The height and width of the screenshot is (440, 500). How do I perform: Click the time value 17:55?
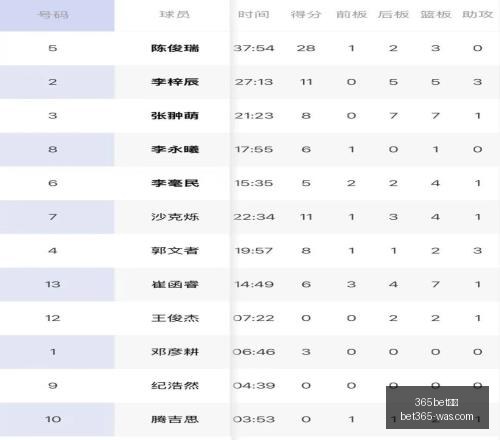254,149
